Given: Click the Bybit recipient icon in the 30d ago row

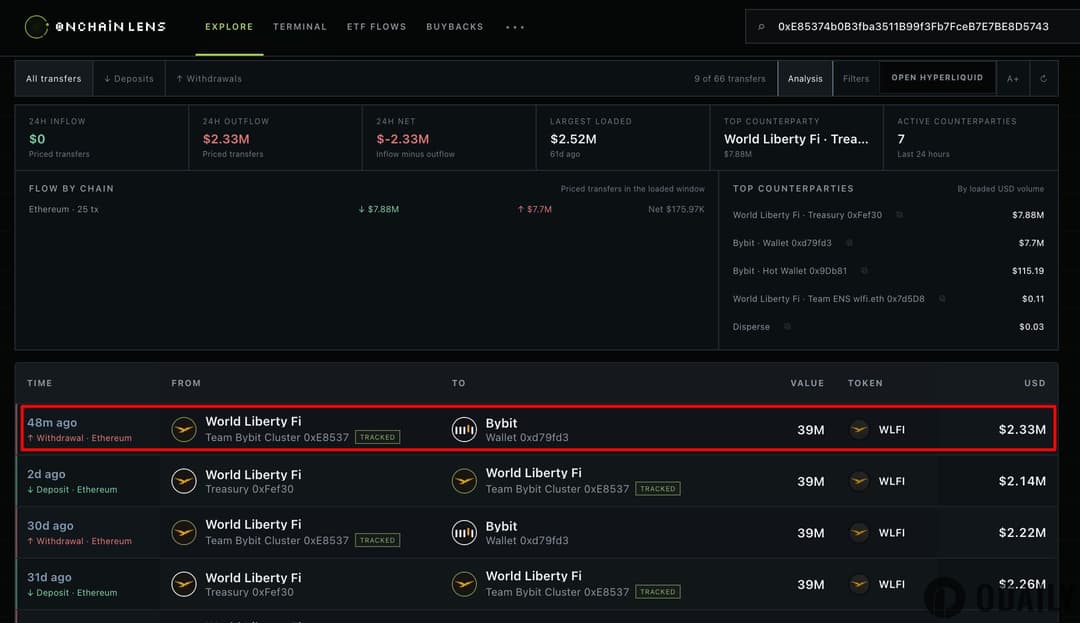Looking at the screenshot, I should click(x=464, y=533).
